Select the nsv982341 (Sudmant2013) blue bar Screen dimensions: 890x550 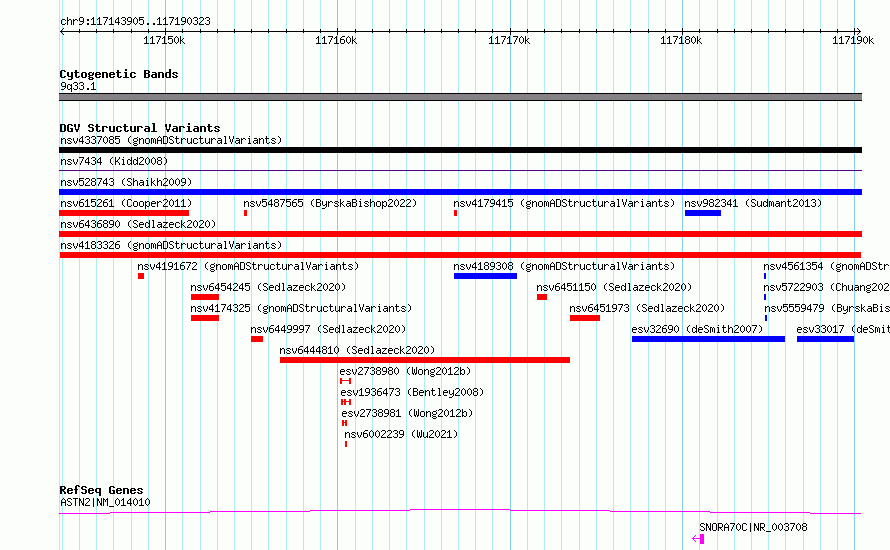[x=703, y=213]
